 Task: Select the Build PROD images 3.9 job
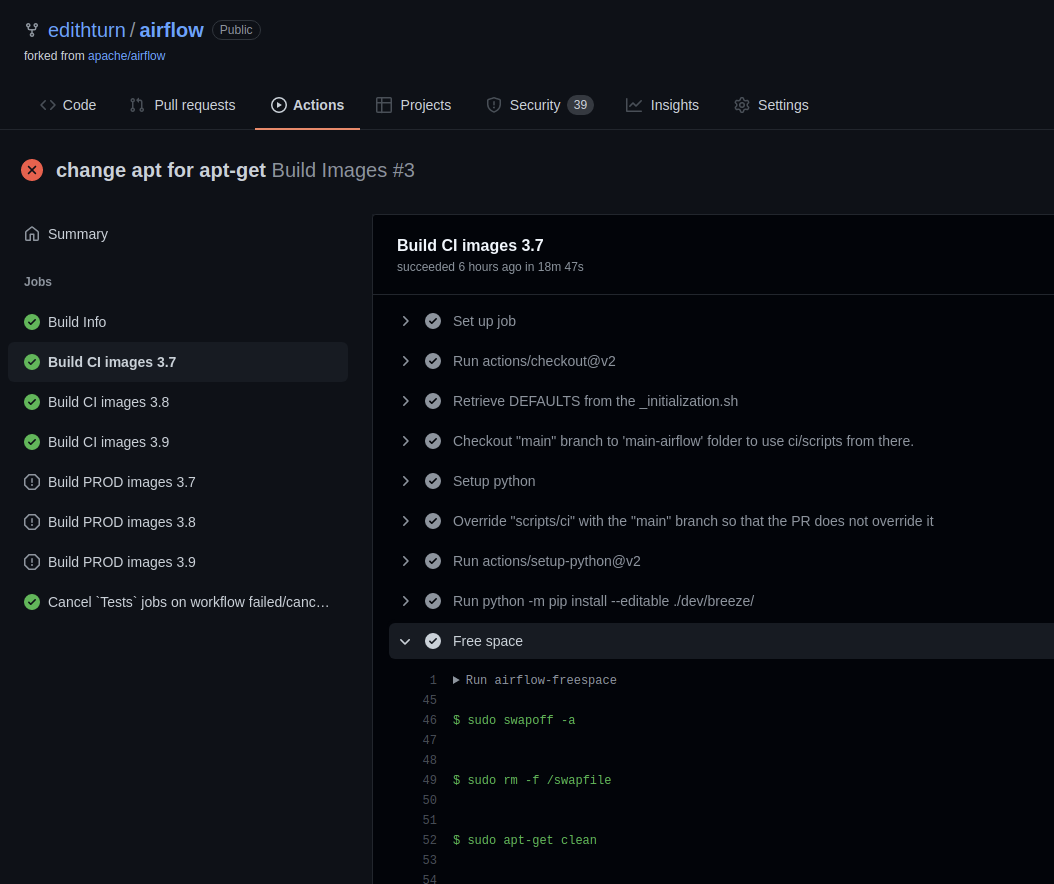pyautogui.click(x=177, y=562)
